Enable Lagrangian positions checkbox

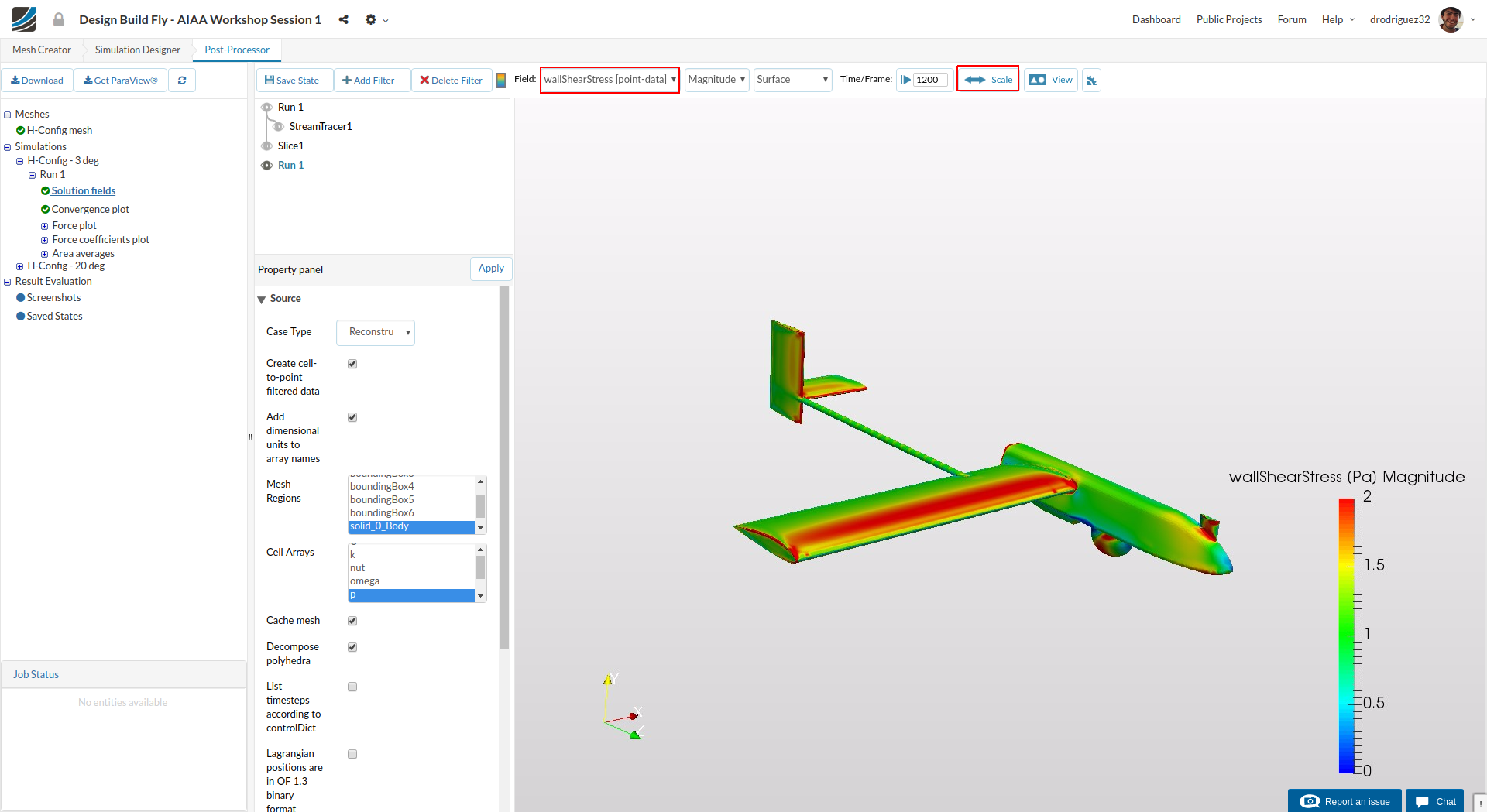coord(352,754)
